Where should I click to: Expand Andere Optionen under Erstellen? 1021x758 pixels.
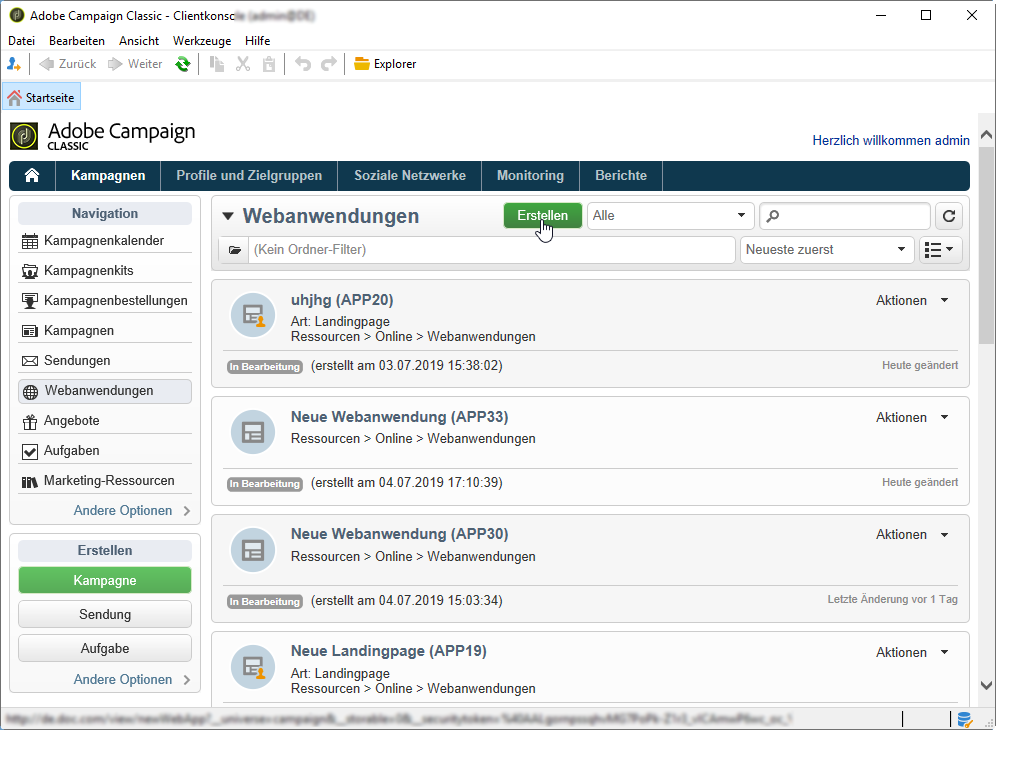[132, 679]
